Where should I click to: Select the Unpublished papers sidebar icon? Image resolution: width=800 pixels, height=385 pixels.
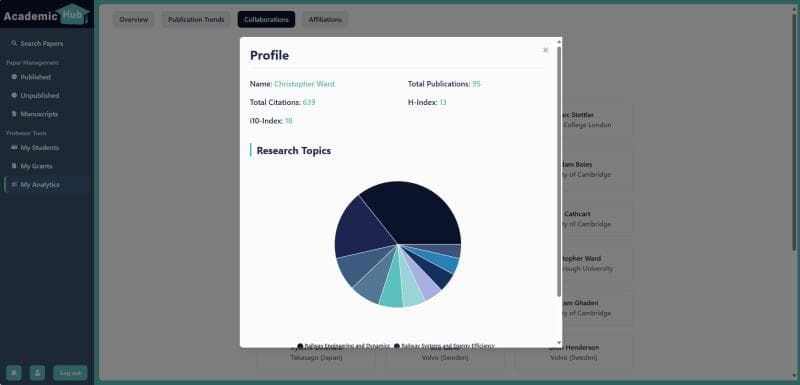coord(14,95)
